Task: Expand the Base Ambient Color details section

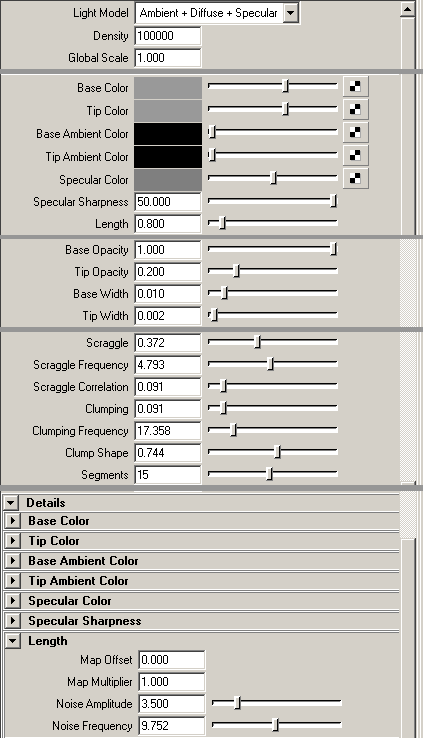Action: coord(12,561)
